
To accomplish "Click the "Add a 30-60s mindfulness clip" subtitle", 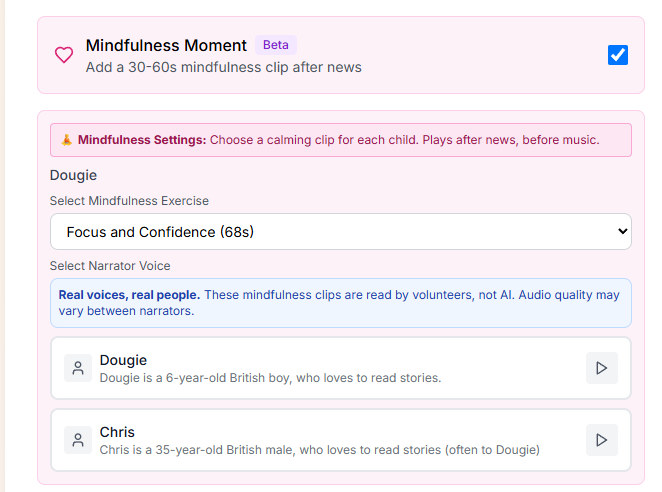I will [223, 67].
